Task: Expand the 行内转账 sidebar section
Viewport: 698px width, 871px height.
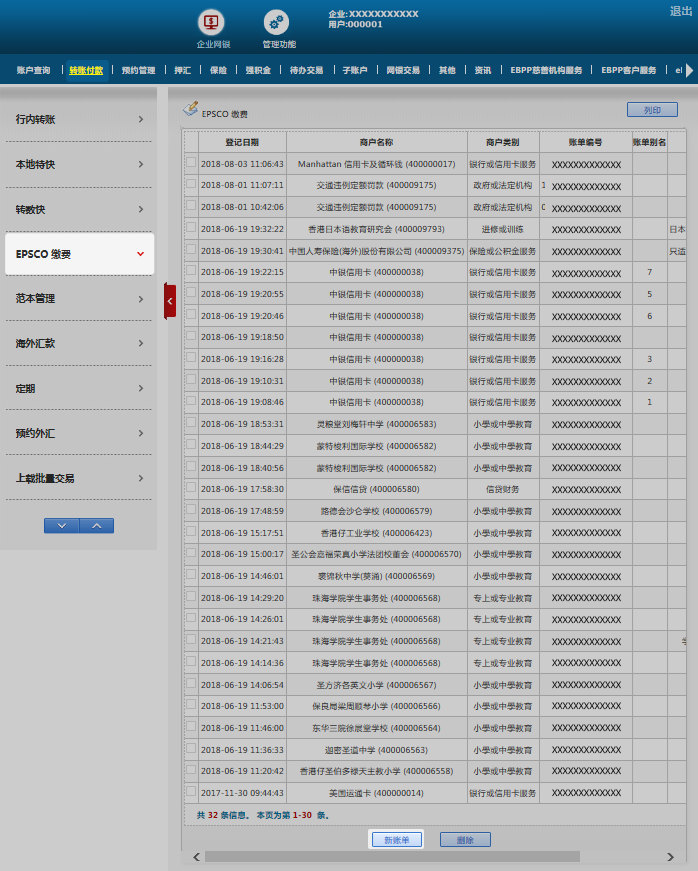Action: click(x=78, y=120)
